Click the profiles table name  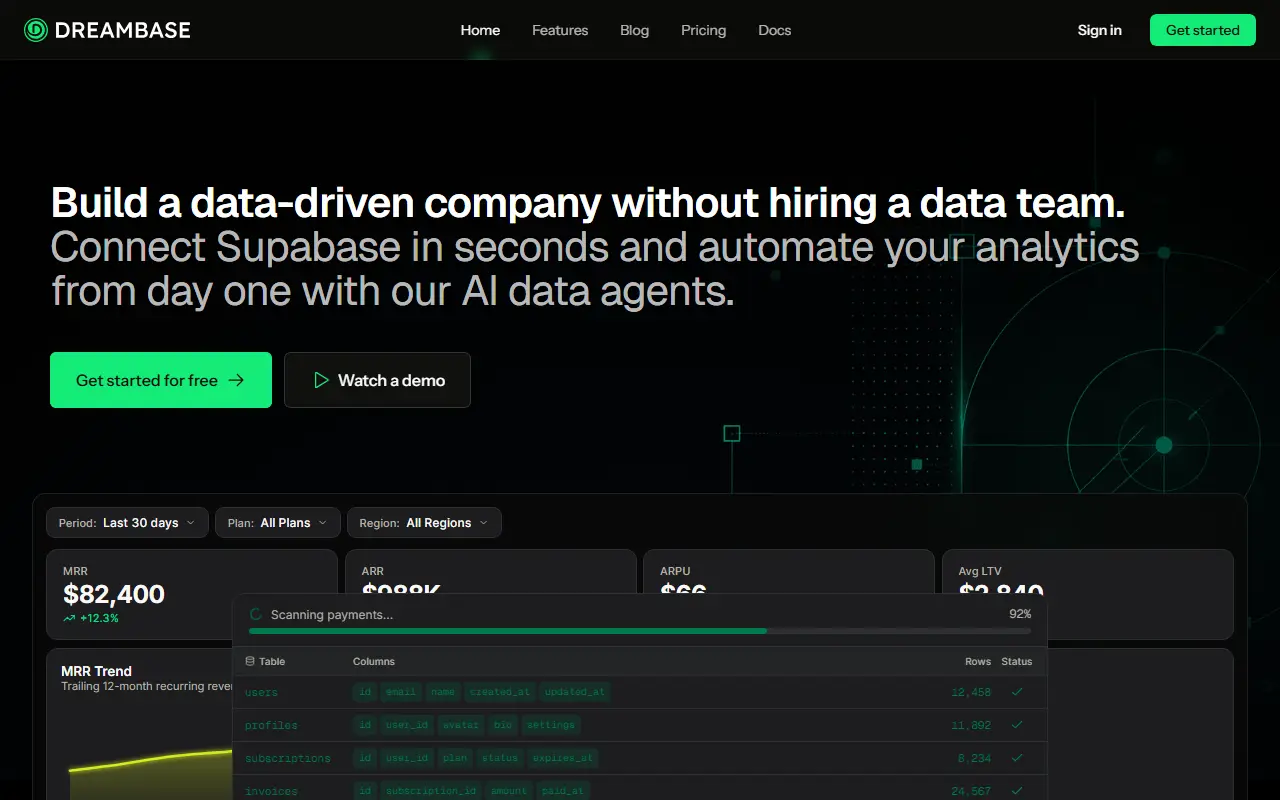click(271, 725)
